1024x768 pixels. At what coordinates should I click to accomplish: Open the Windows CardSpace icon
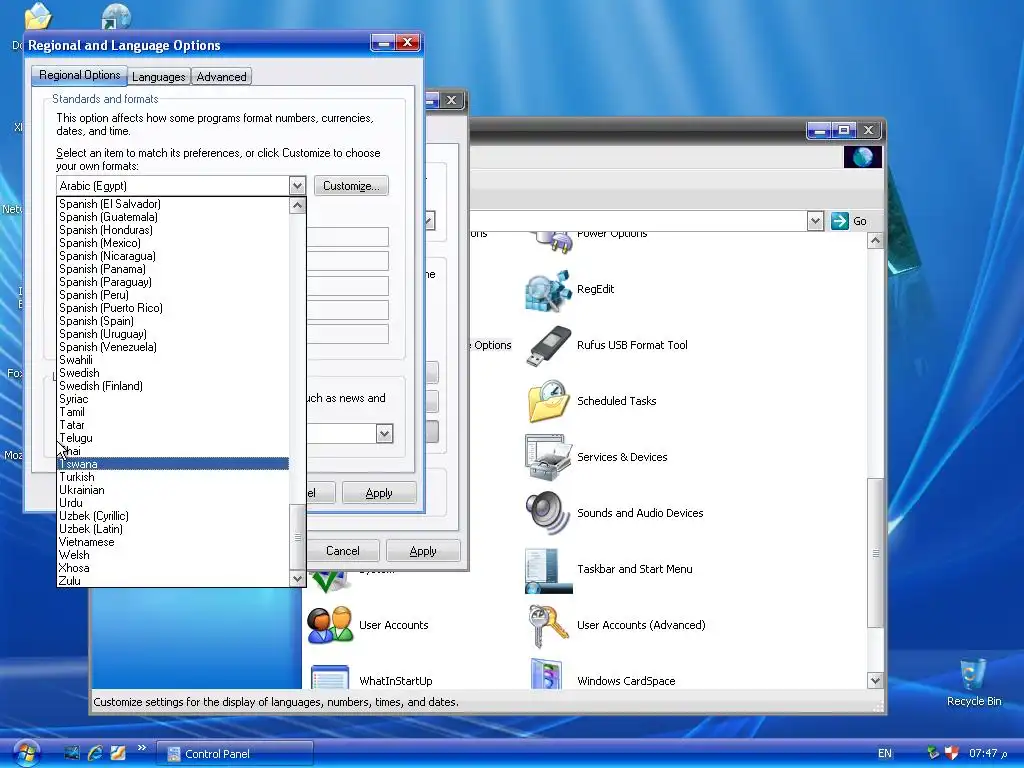[x=548, y=674]
